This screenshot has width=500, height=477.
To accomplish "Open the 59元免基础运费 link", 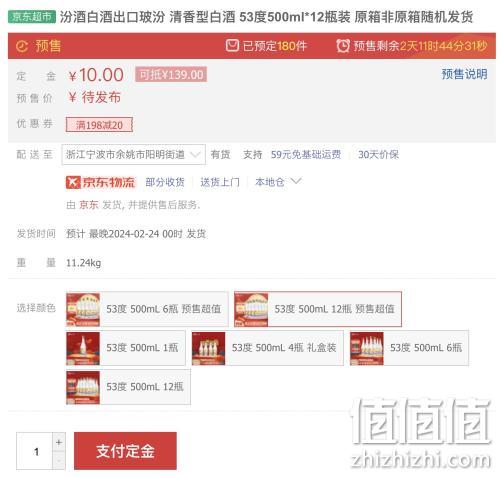I will click(306, 154).
